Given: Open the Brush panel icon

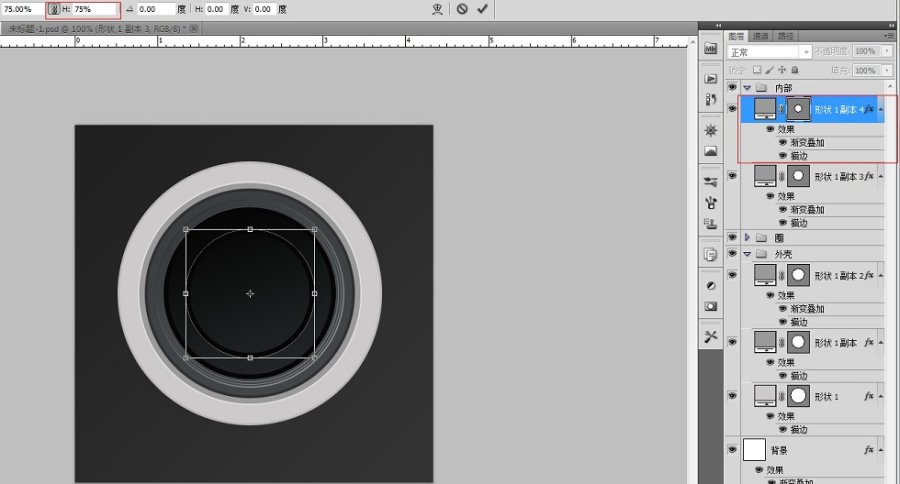Looking at the screenshot, I should coord(711,202).
